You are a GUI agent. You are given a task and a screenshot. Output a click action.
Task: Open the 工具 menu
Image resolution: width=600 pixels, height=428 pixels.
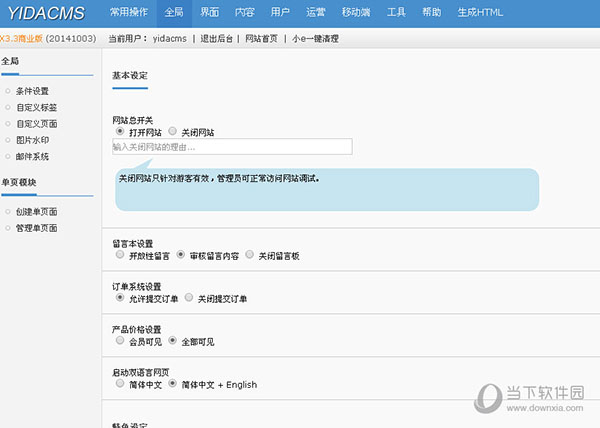[396, 12]
